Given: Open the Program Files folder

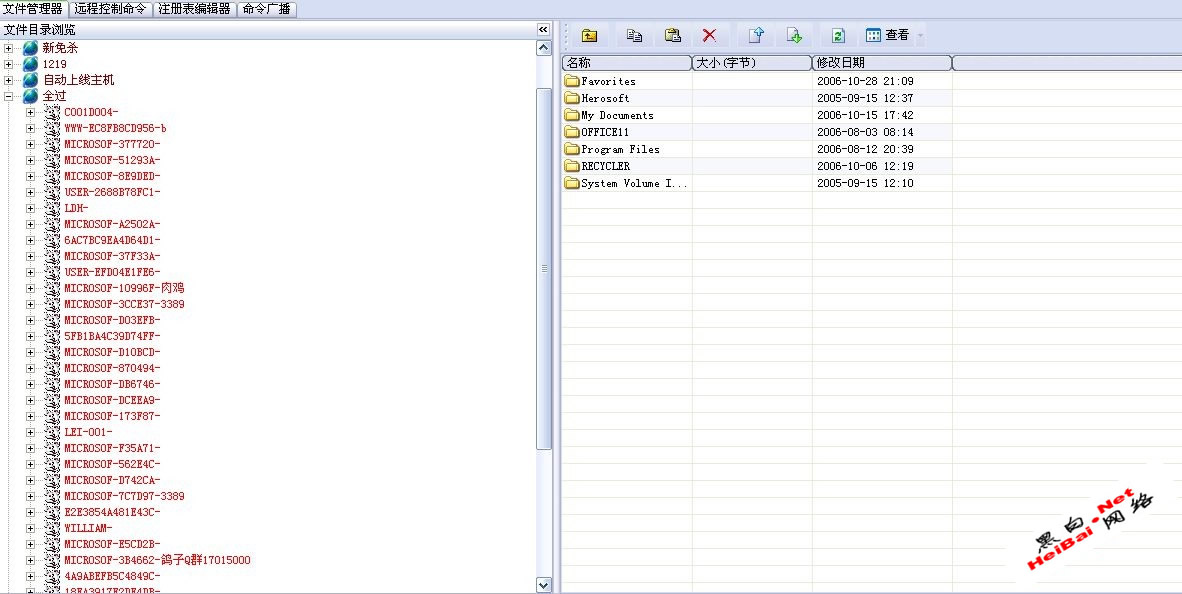Looking at the screenshot, I should pyautogui.click(x=620, y=149).
